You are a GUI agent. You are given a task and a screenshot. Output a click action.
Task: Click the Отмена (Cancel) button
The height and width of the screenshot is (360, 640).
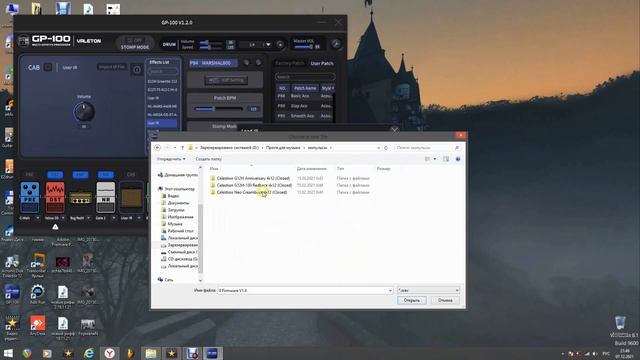coord(445,300)
